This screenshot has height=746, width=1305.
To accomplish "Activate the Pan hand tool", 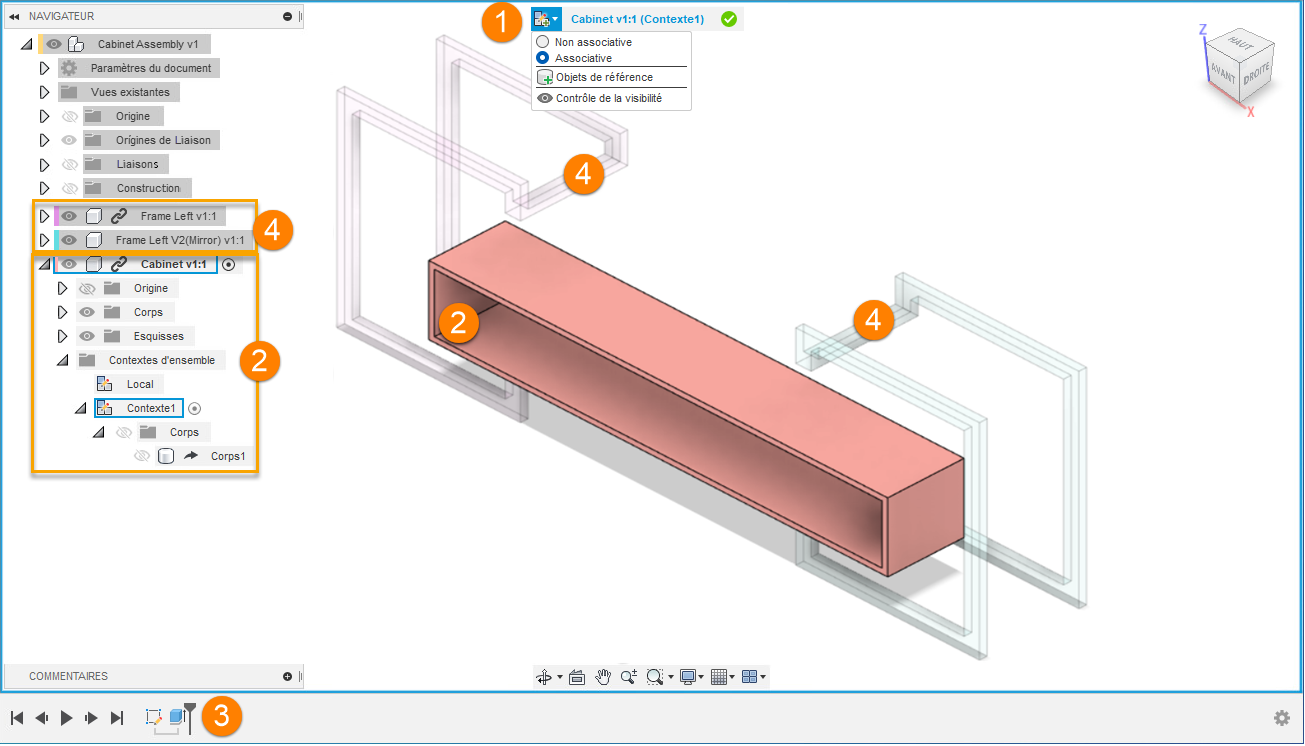I will click(x=603, y=677).
